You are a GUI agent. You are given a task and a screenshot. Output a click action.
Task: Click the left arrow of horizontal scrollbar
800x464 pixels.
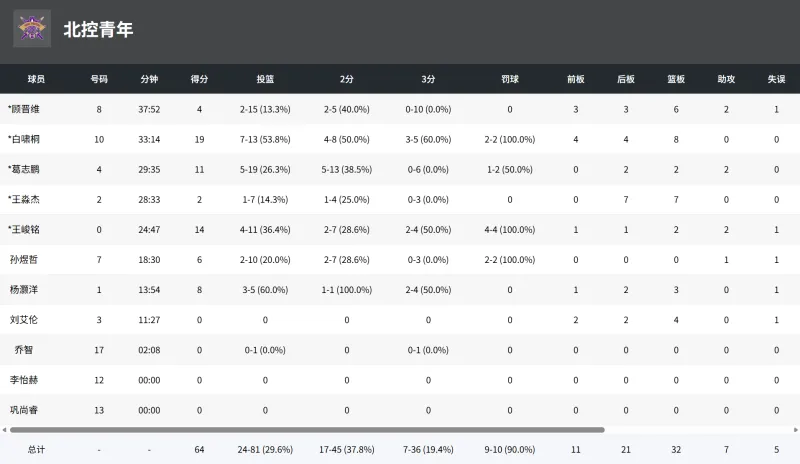pos(4,430)
